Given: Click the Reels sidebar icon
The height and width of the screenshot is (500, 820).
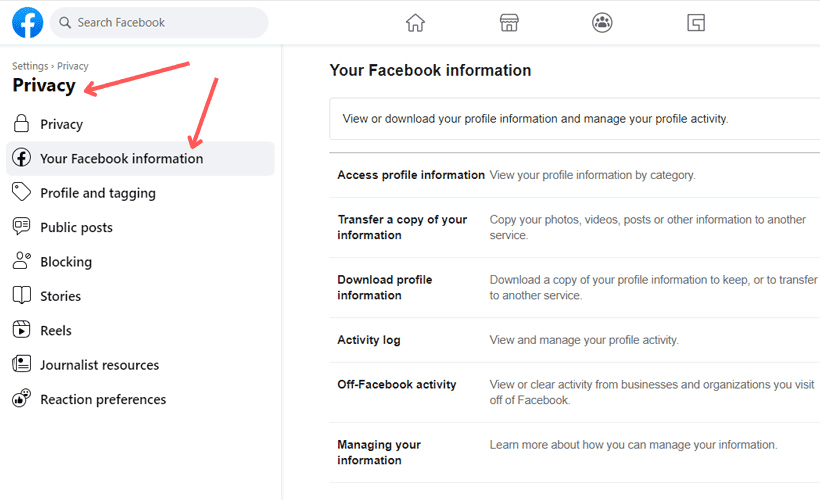Looking at the screenshot, I should tap(22, 330).
